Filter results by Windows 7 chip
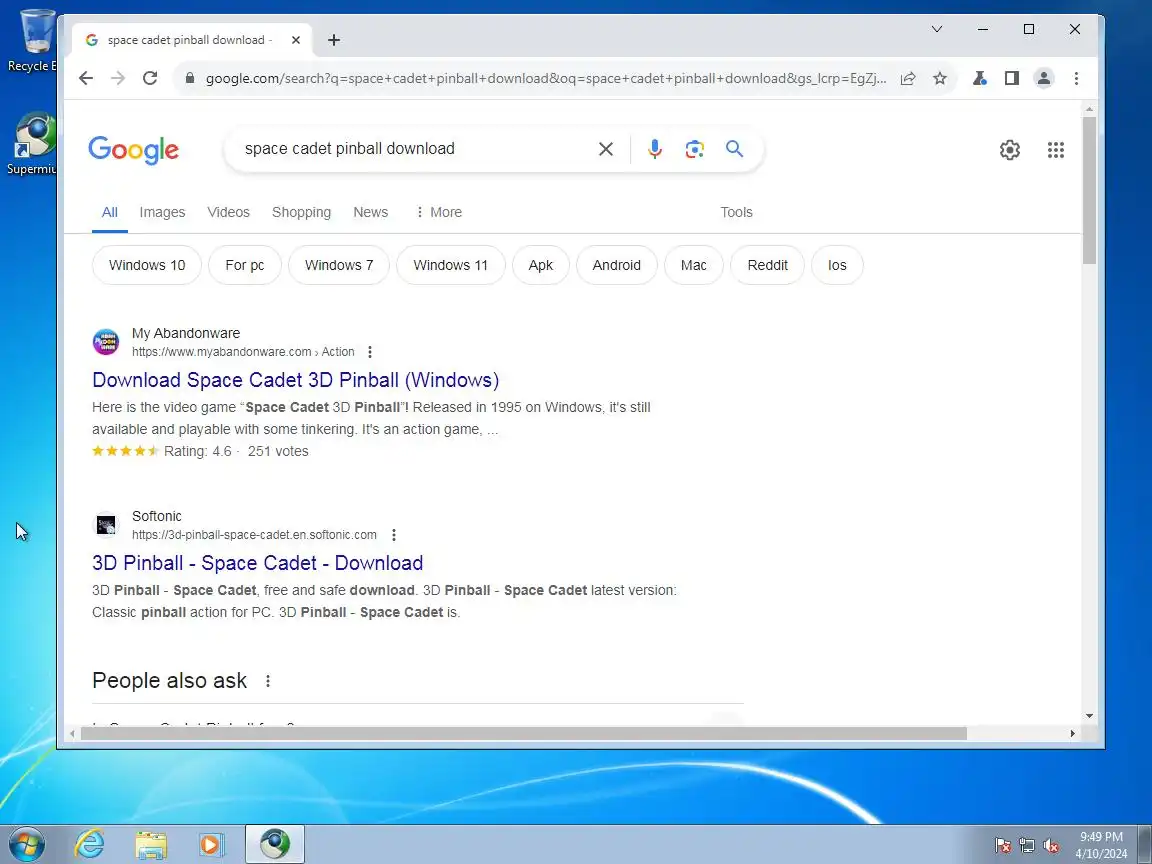Viewport: 1152px width, 864px height. [x=339, y=265]
